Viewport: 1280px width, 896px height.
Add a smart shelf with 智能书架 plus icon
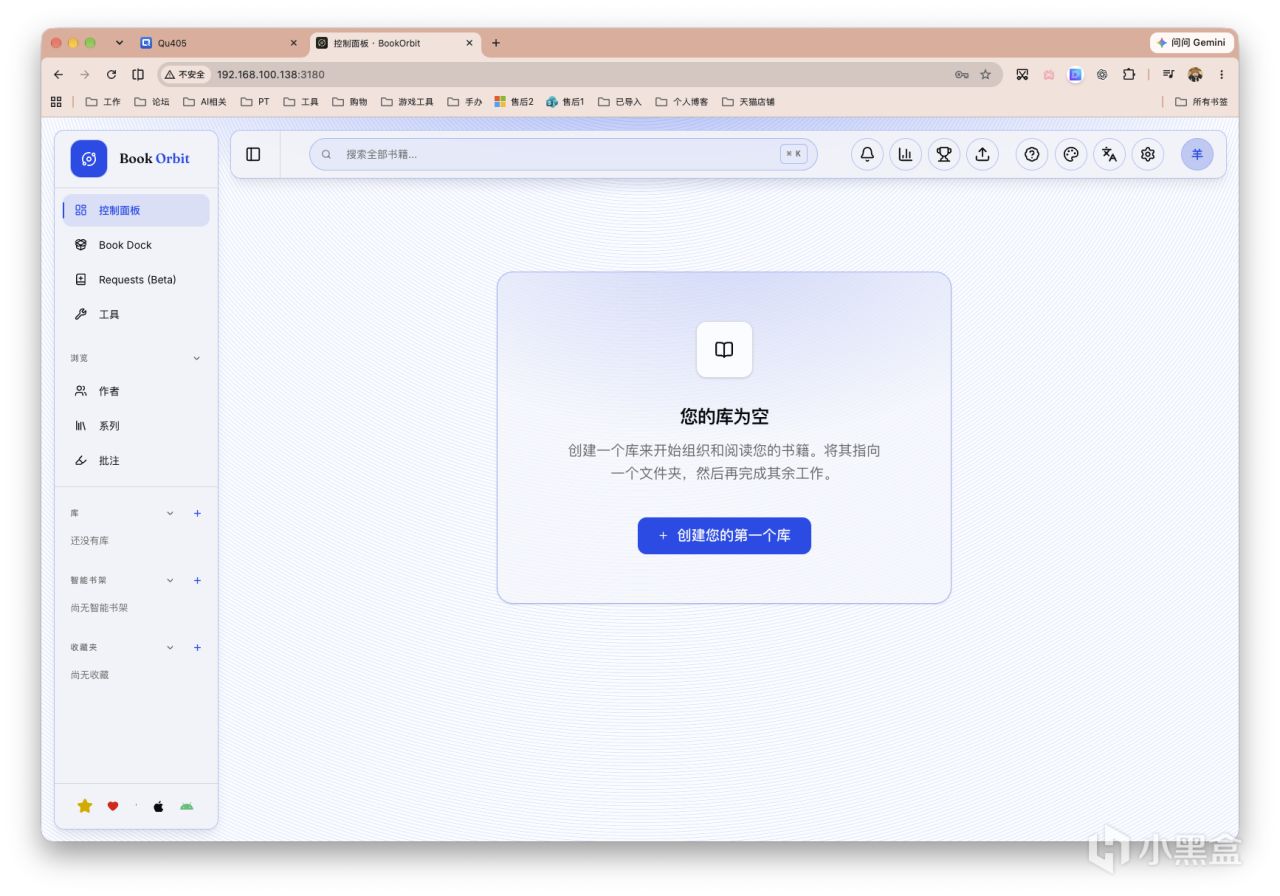tap(197, 580)
